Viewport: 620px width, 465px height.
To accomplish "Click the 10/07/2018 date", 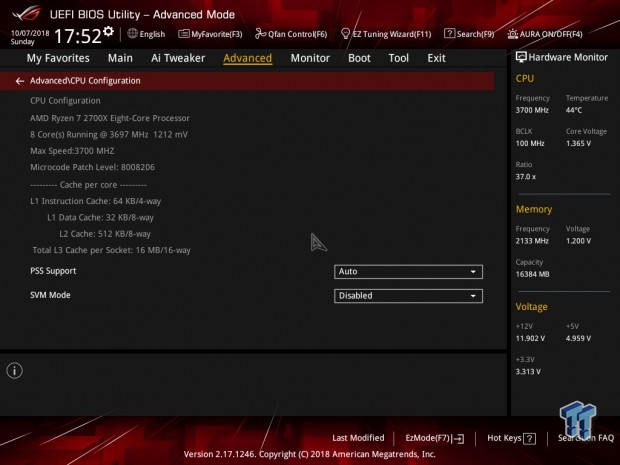I will (30, 33).
